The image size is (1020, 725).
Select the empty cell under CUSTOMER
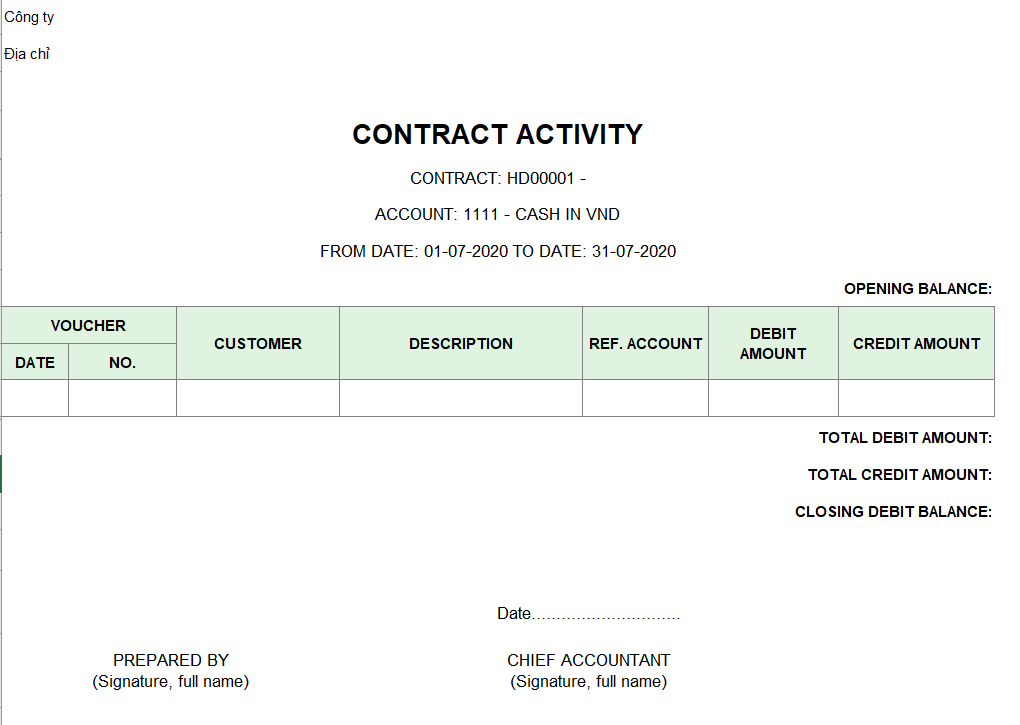click(x=258, y=398)
